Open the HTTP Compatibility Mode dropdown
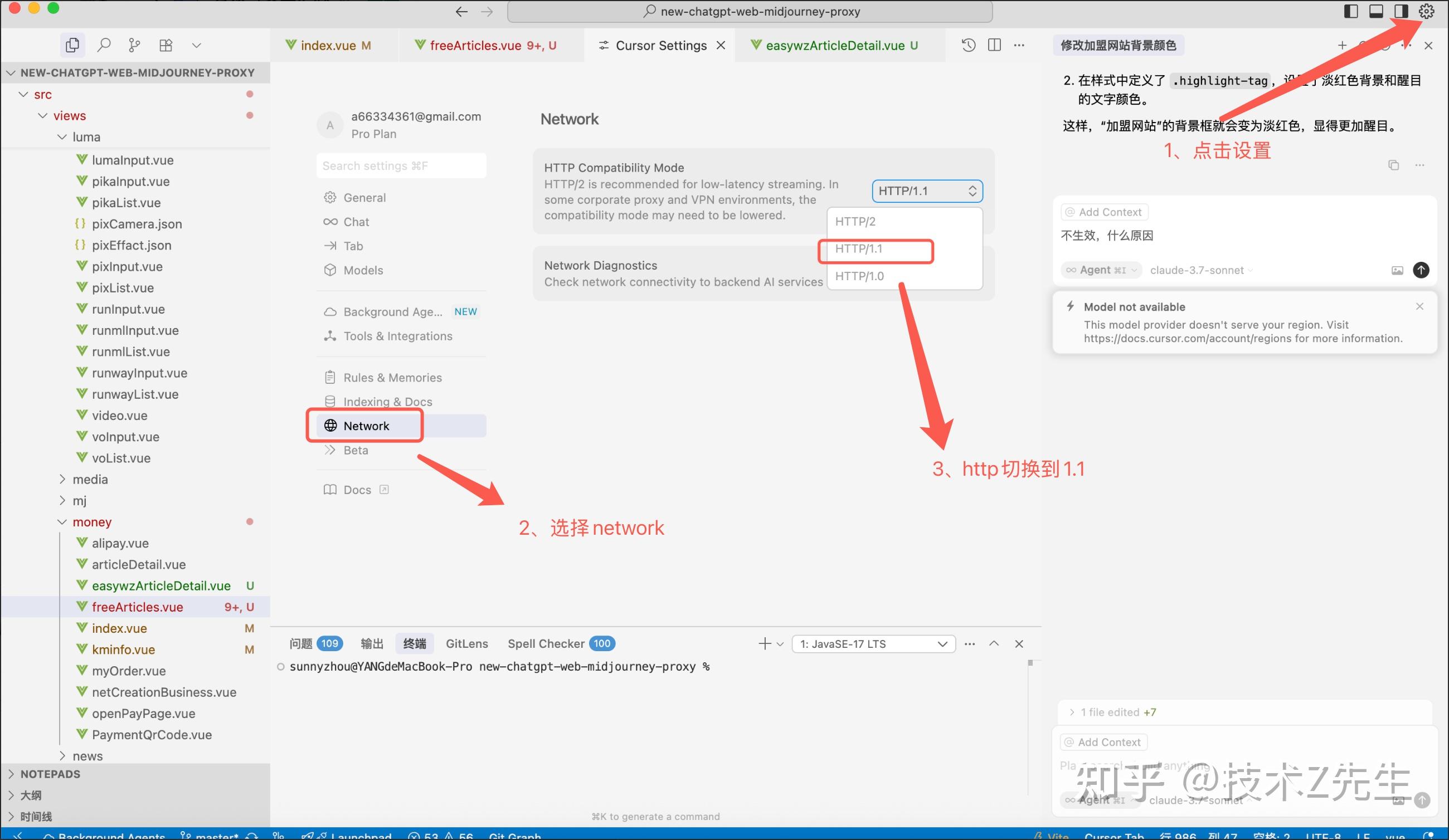 point(926,191)
